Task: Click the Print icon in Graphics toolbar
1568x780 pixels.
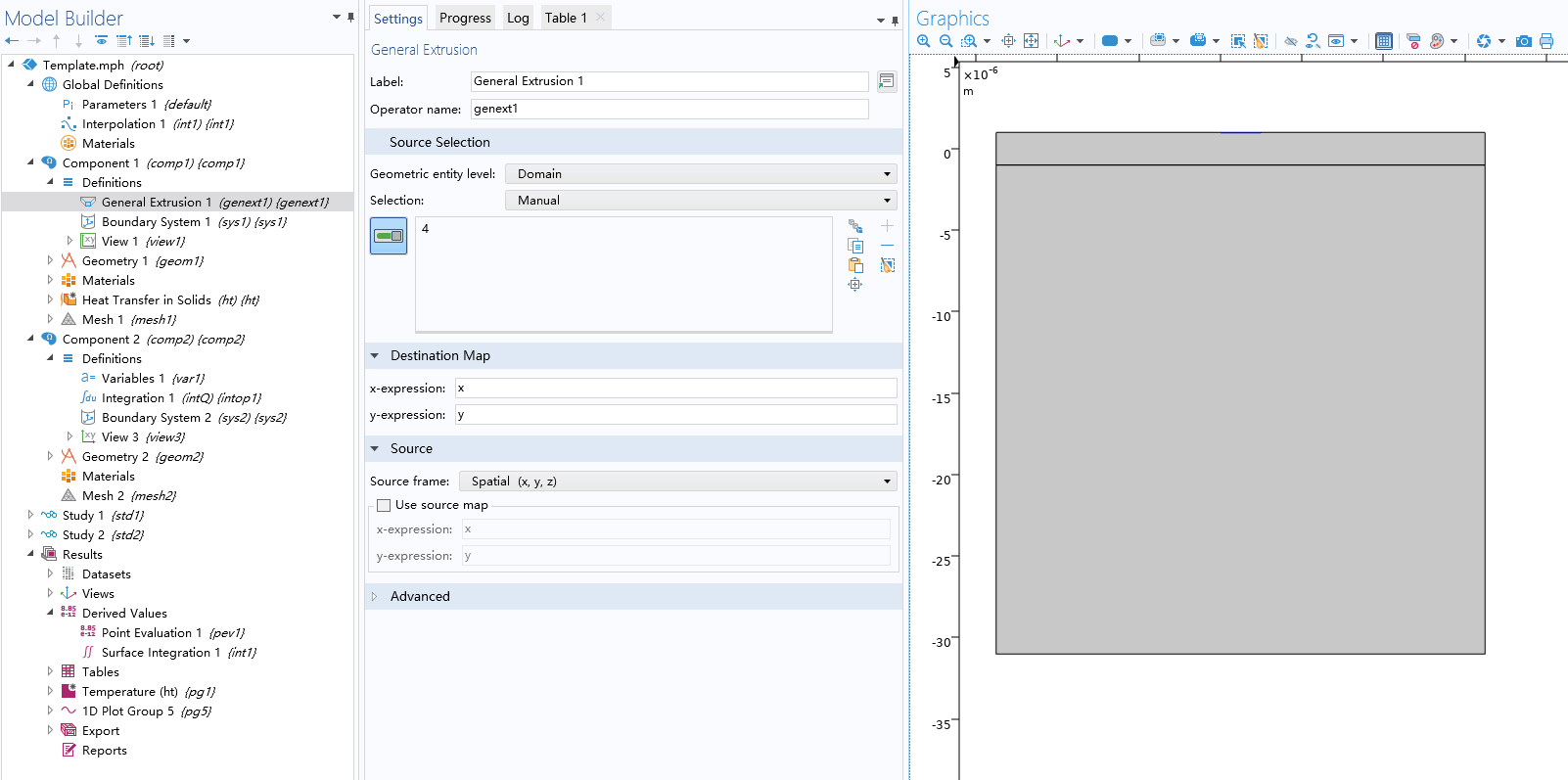Action: click(1546, 41)
